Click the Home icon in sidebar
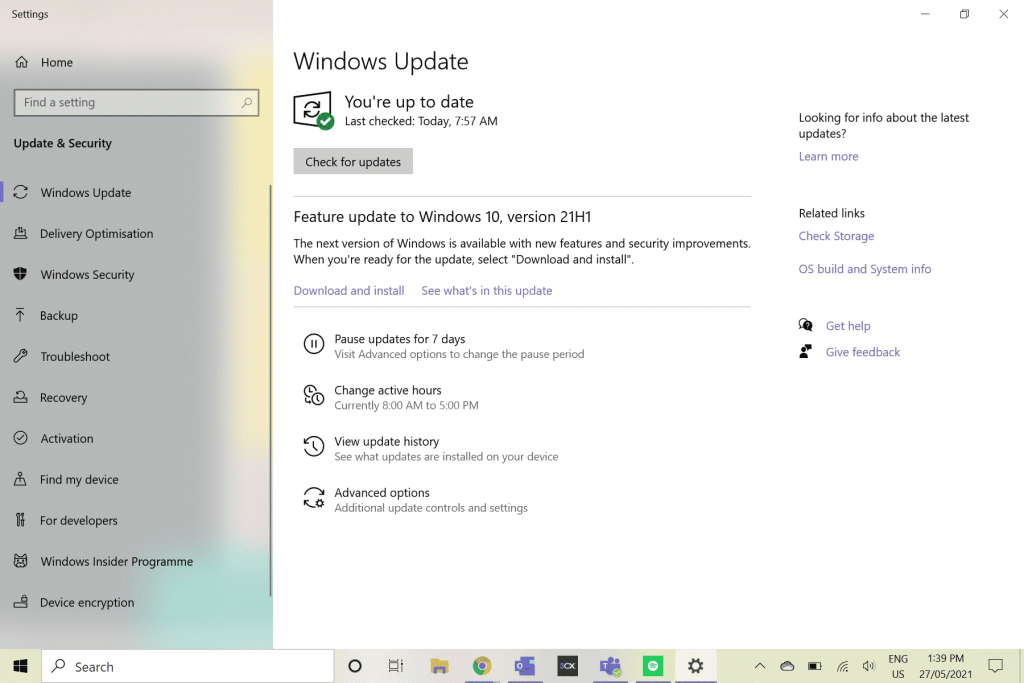The width and height of the screenshot is (1024, 683). coord(22,62)
